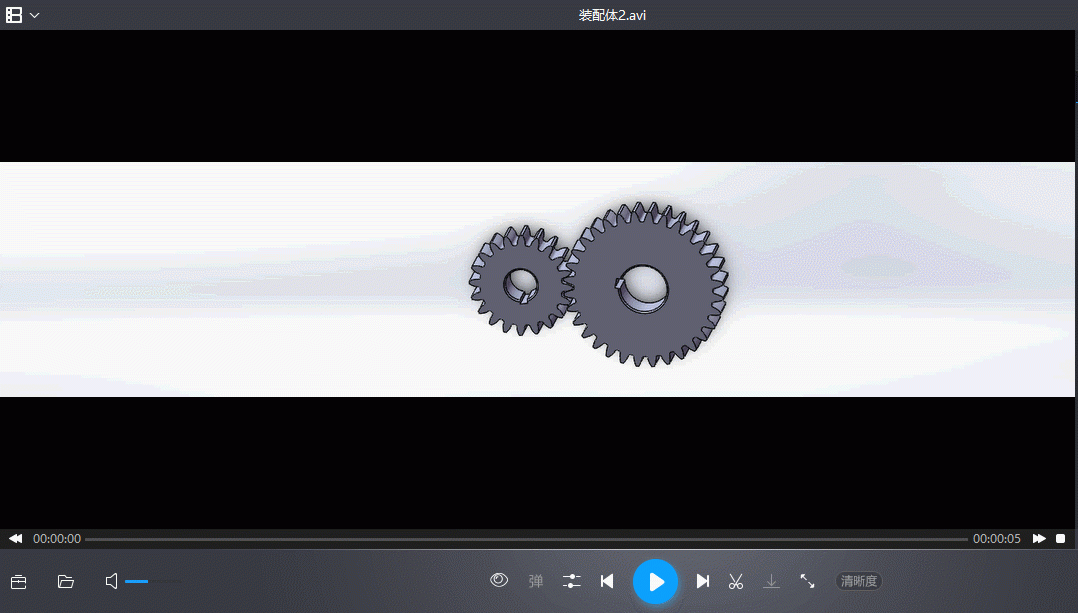This screenshot has width=1078, height=613.
Task: Click the fast-forward icon near the timeline end
Action: (1039, 538)
